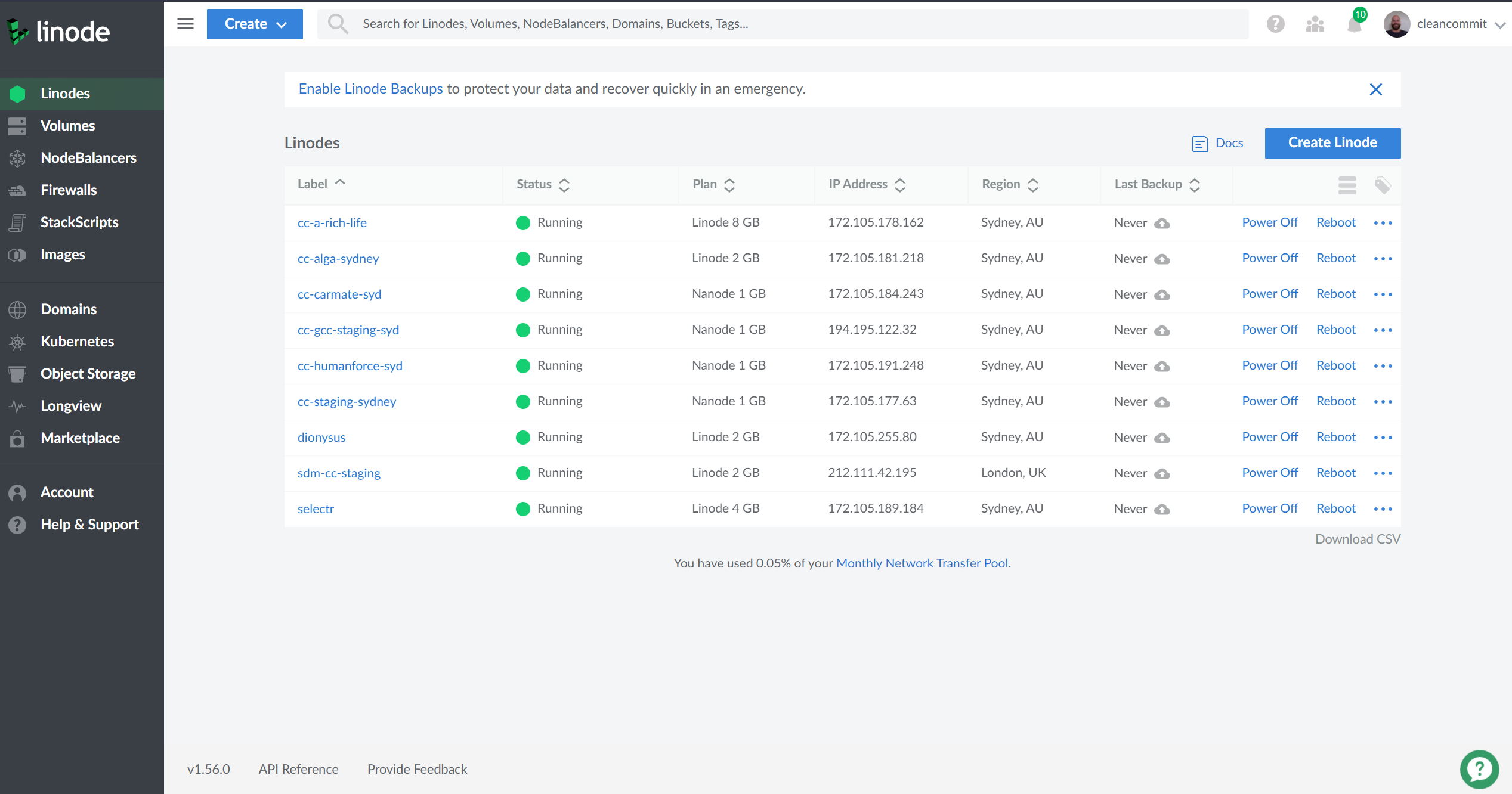Sort table by Region column
The width and height of the screenshot is (1512, 794).
1010,185
